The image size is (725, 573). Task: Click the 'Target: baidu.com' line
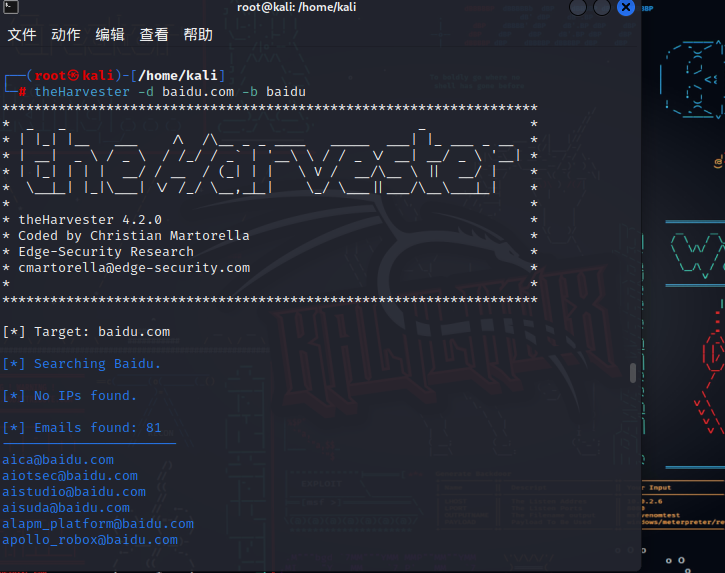pyautogui.click(x=86, y=332)
